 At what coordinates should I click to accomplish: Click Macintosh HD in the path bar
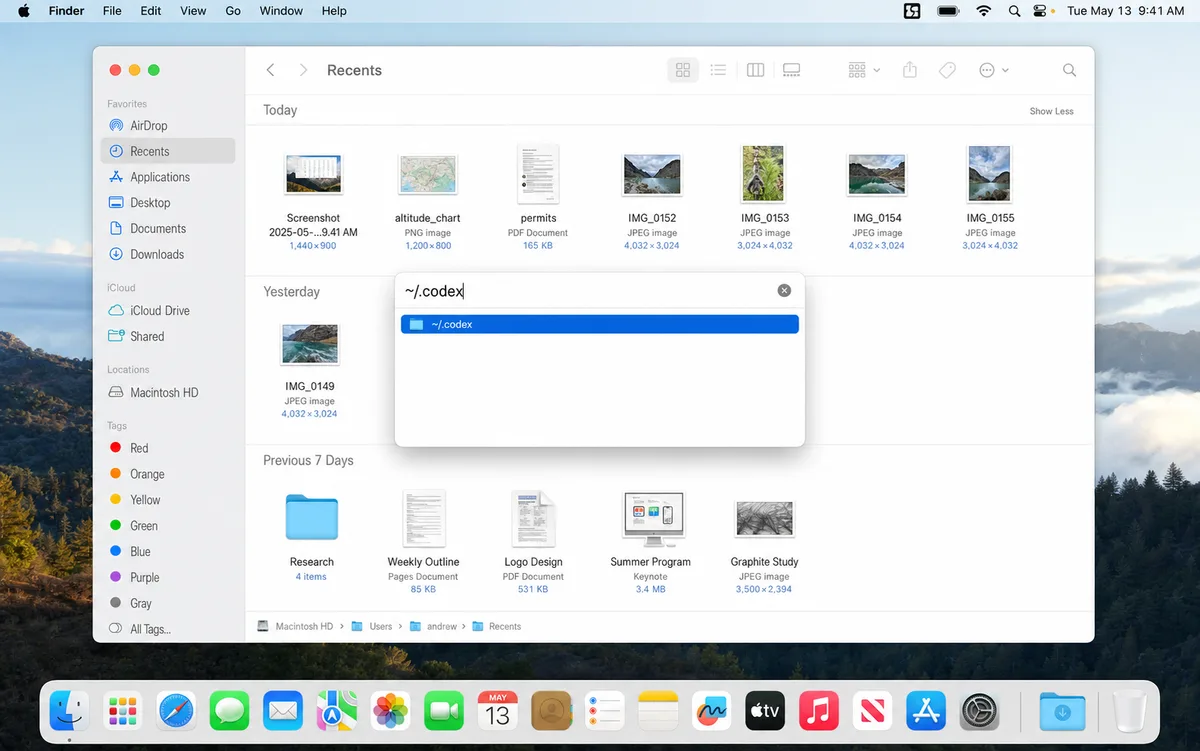pyautogui.click(x=295, y=626)
